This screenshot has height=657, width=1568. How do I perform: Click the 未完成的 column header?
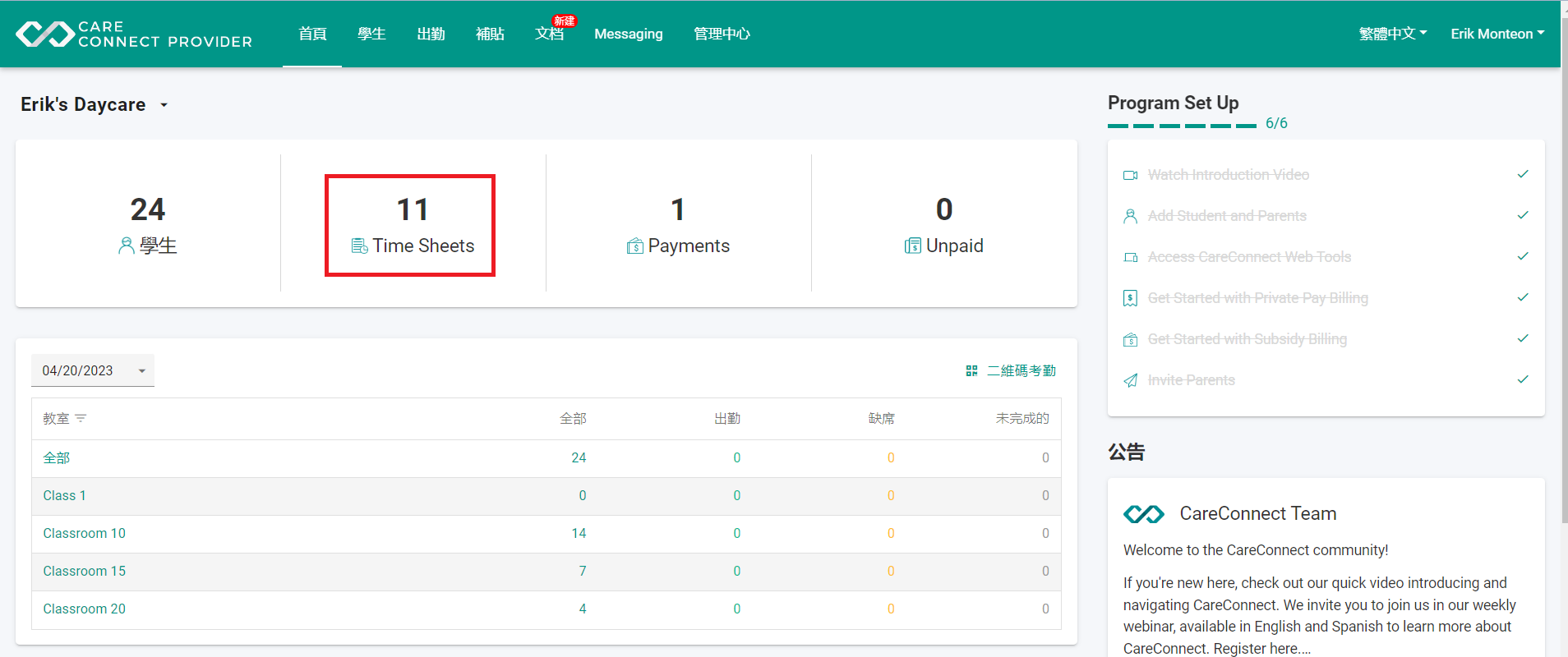click(x=1022, y=419)
